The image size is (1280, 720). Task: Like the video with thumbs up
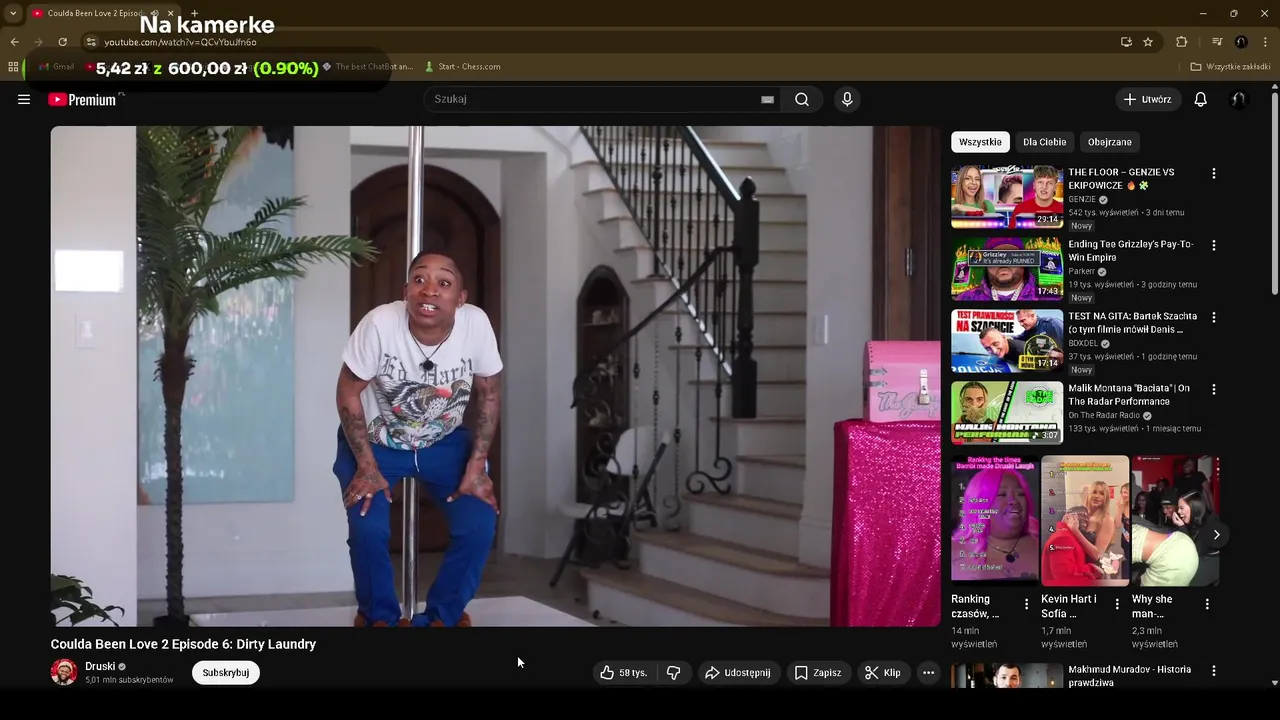[x=624, y=673]
